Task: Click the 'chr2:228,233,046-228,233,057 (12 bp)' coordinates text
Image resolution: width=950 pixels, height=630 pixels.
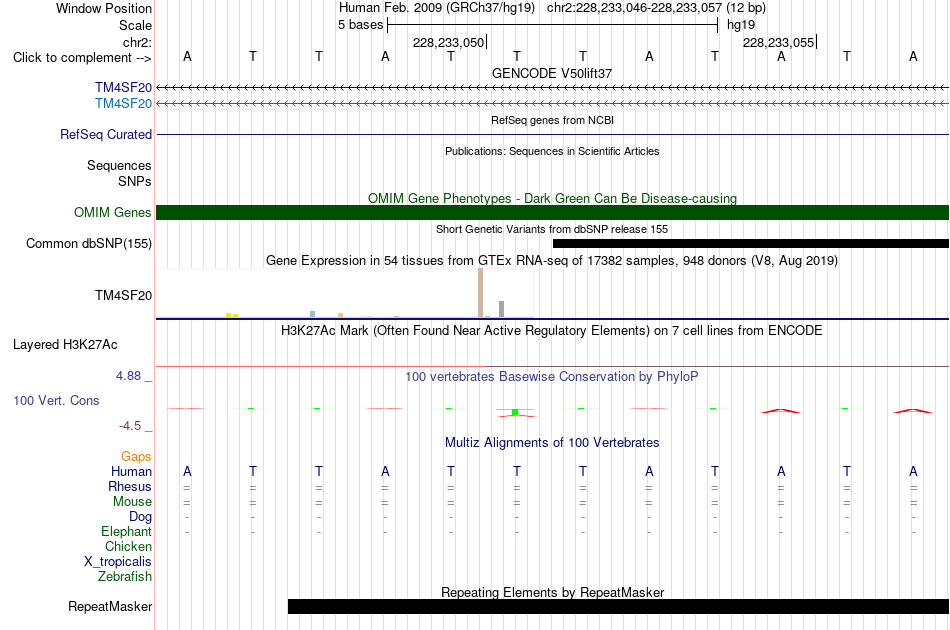Action: pos(656,8)
